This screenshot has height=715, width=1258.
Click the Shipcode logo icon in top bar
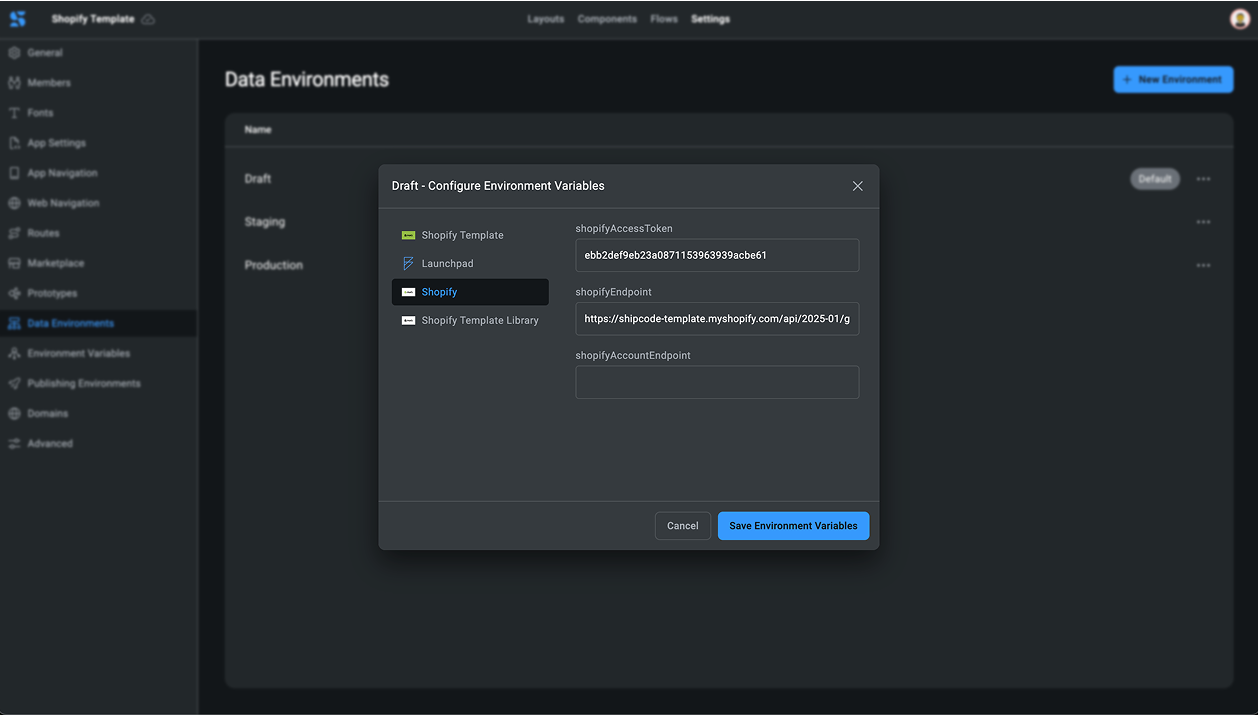click(x=17, y=19)
